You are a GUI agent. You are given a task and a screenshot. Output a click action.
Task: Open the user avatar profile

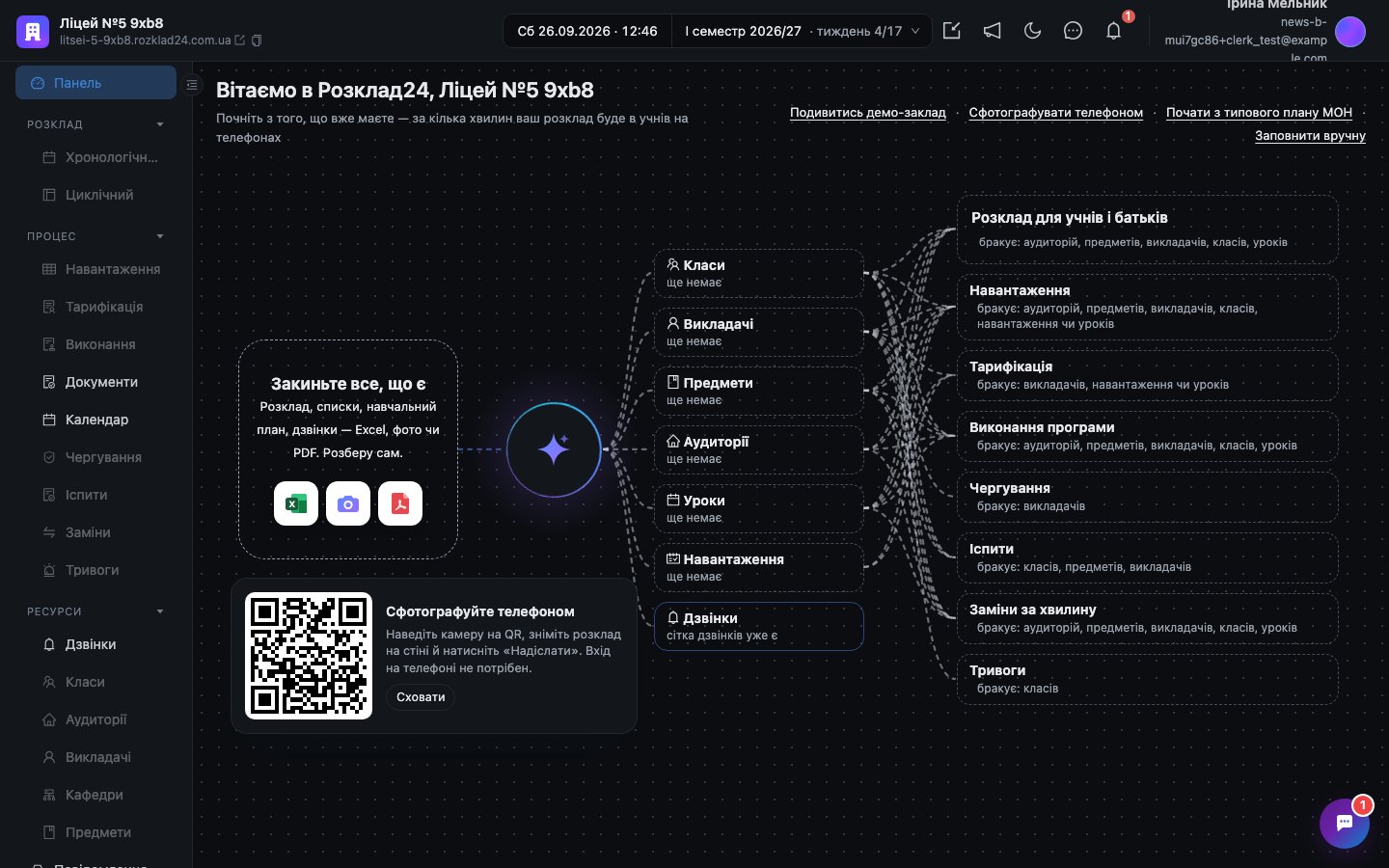pos(1350,32)
